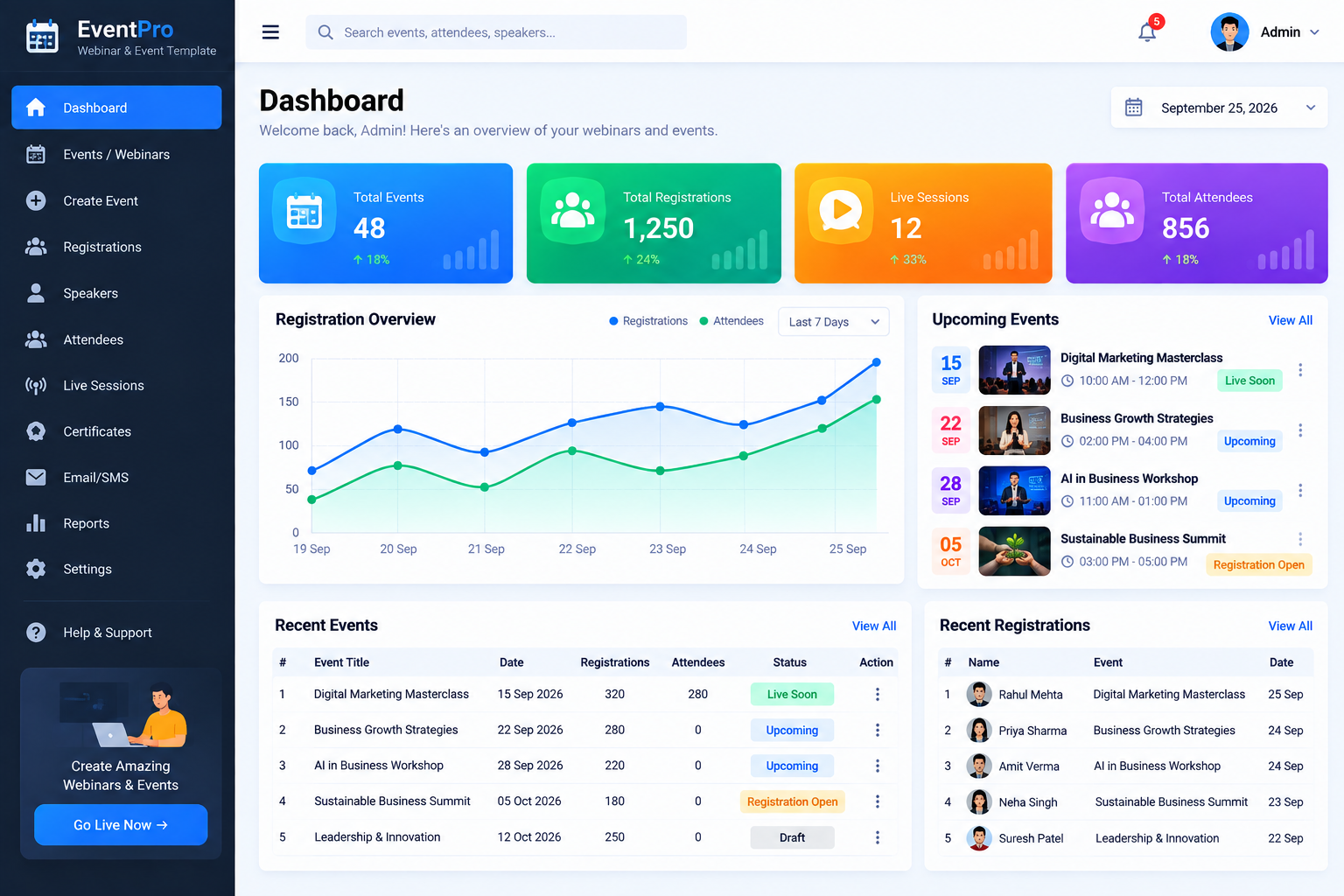The width and height of the screenshot is (1344, 896).
Task: Open Email/SMS in sidebar
Action: pyautogui.click(x=116, y=477)
